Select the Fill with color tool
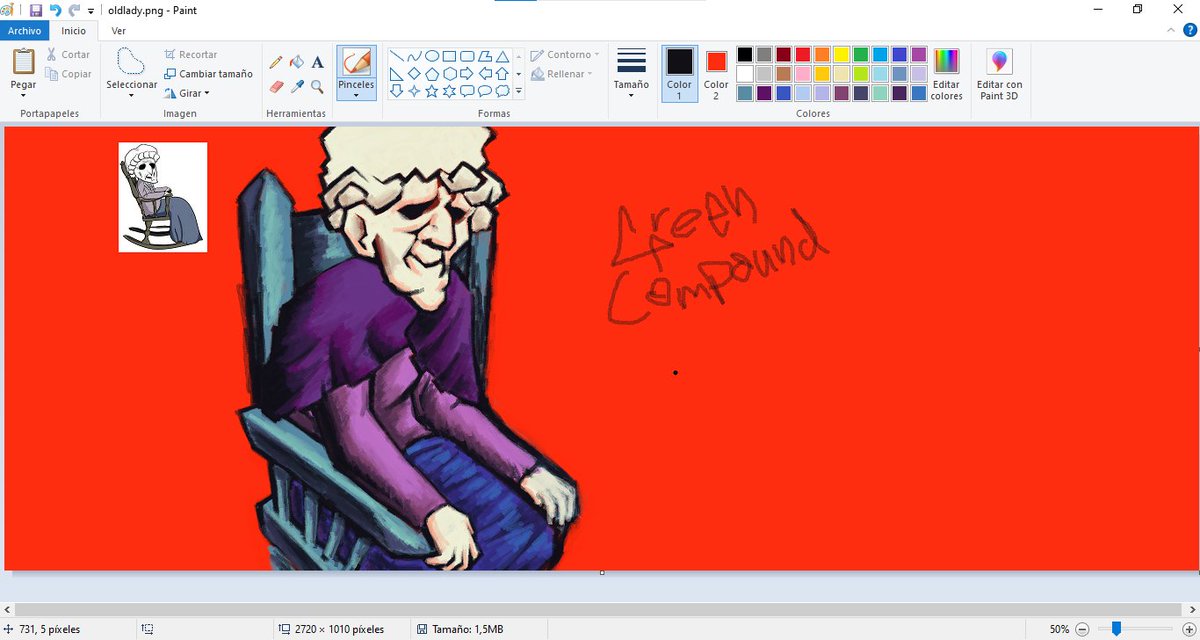This screenshot has height=640, width=1200. point(298,62)
